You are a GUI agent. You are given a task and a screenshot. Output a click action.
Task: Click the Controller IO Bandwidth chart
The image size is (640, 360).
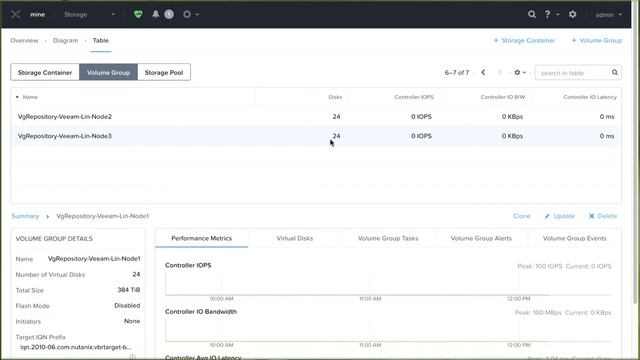388,330
